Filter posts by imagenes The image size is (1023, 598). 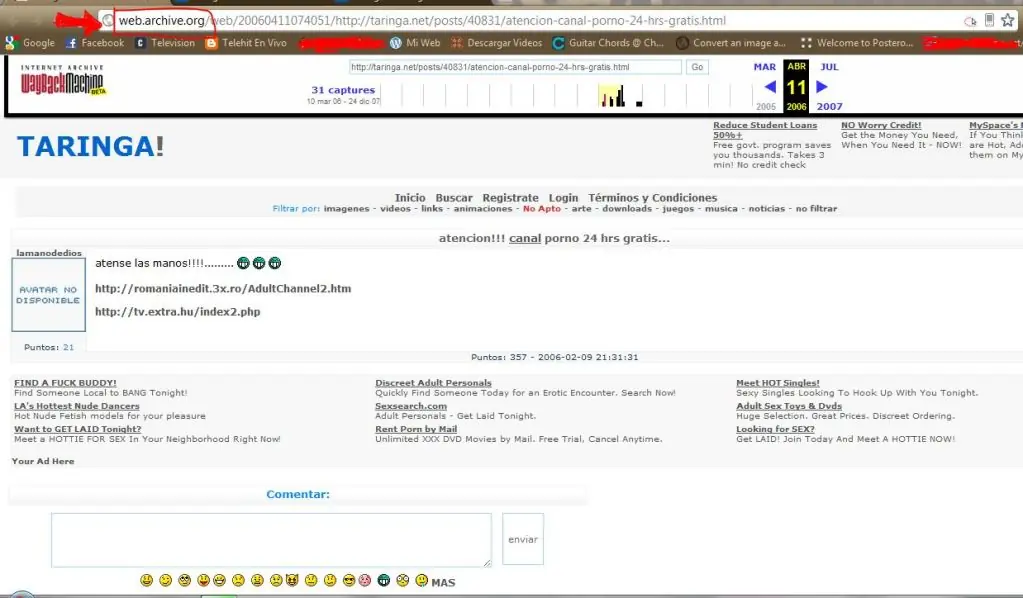(346, 209)
